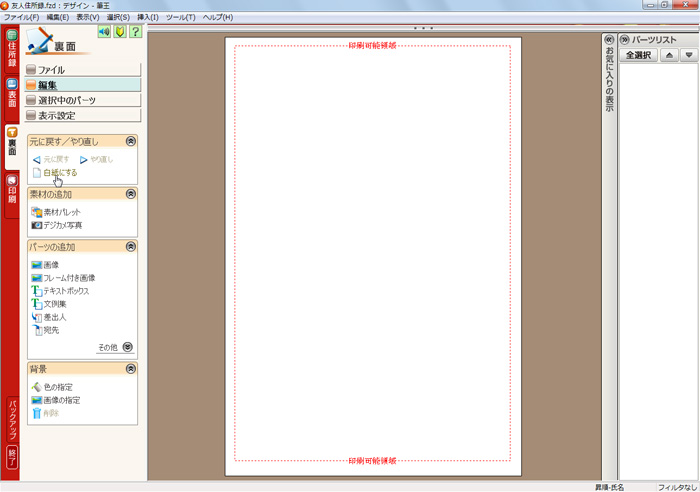Screen dimensions: 700x492
Task: Choose 色の指定 background color option
Action: pyautogui.click(x=58, y=387)
